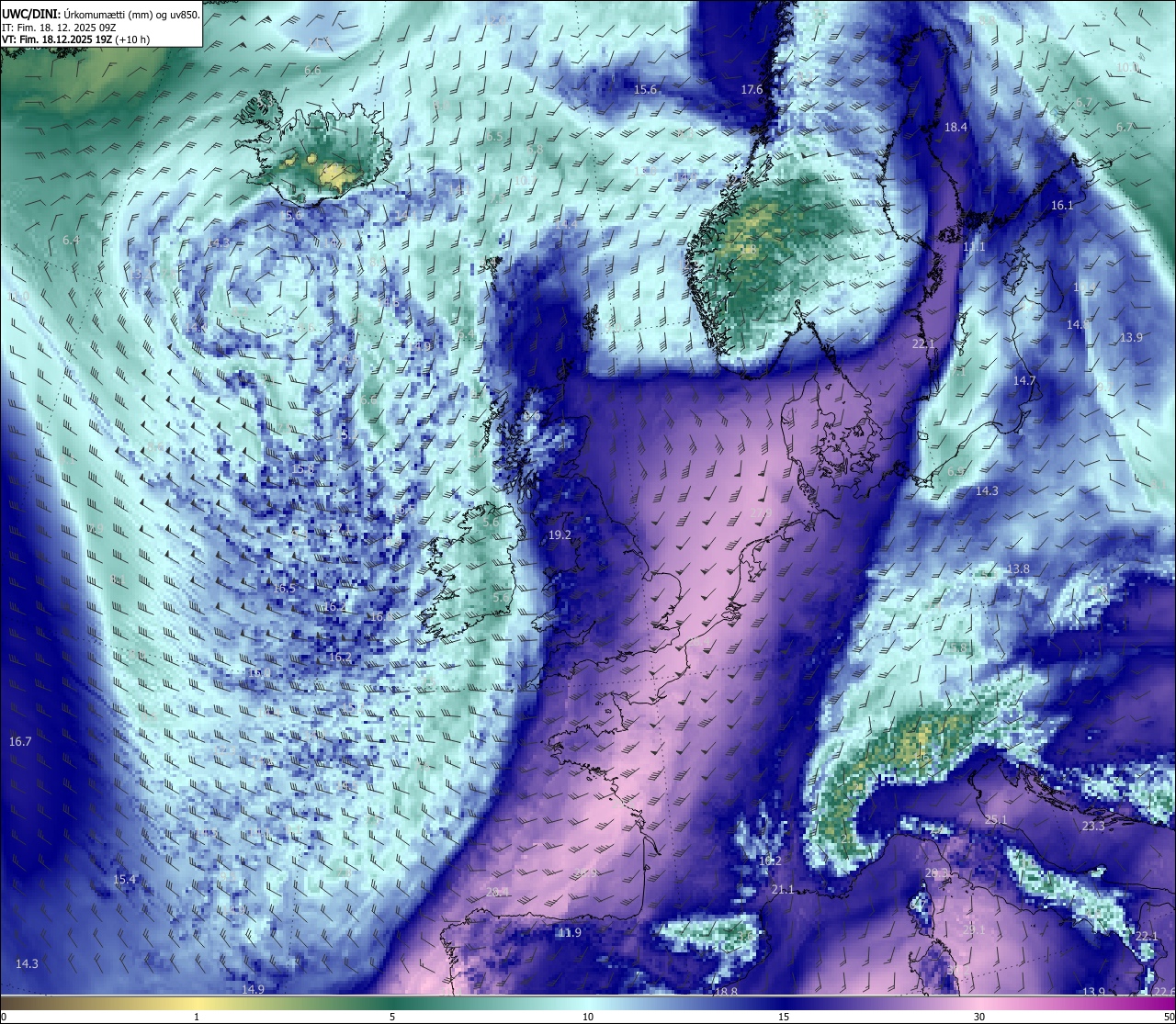Click the colorbar tick label 30
Image resolution: width=1176 pixels, height=1024 pixels.
[x=979, y=1017]
